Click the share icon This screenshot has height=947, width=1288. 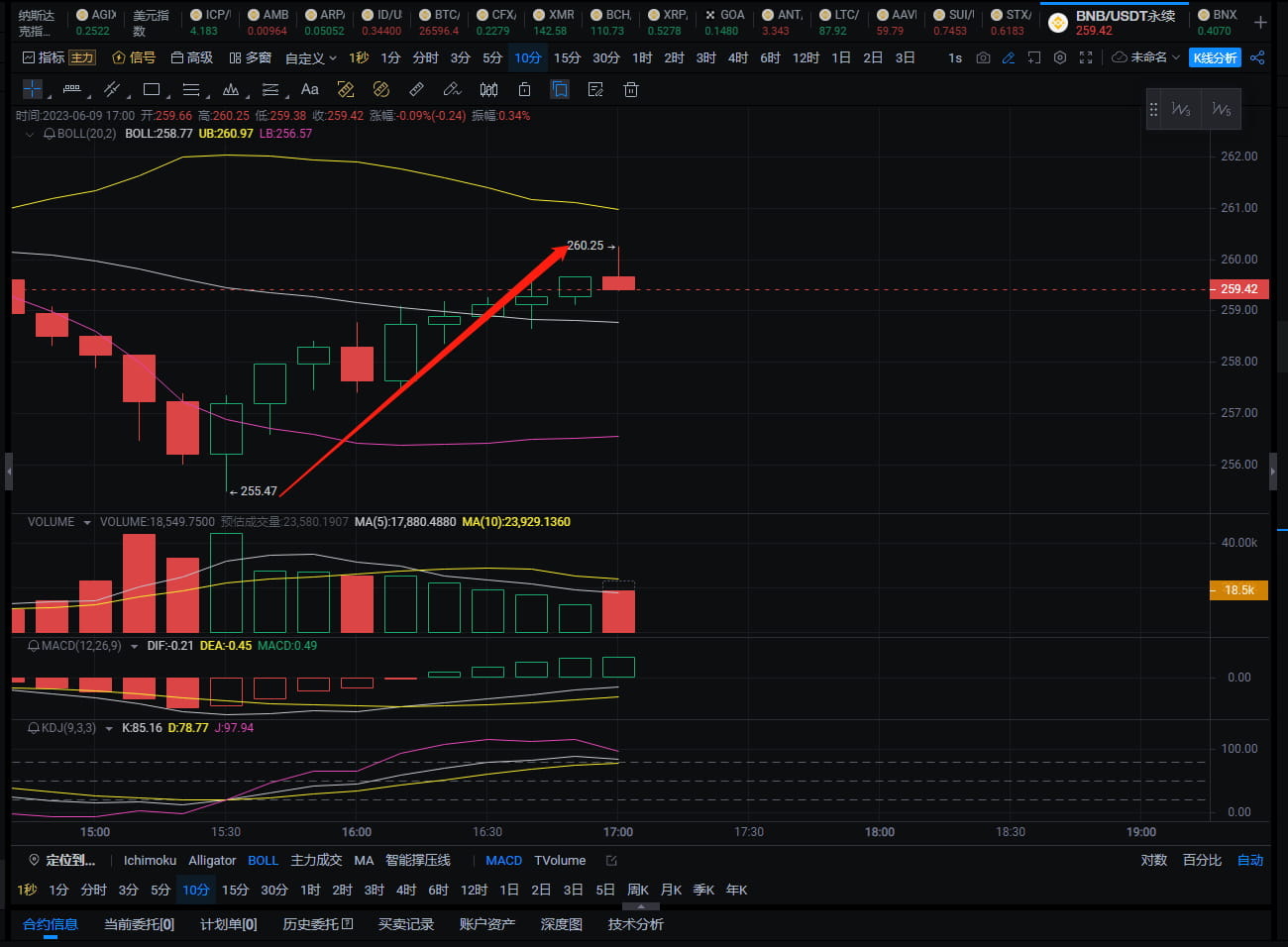pyautogui.click(x=1256, y=57)
